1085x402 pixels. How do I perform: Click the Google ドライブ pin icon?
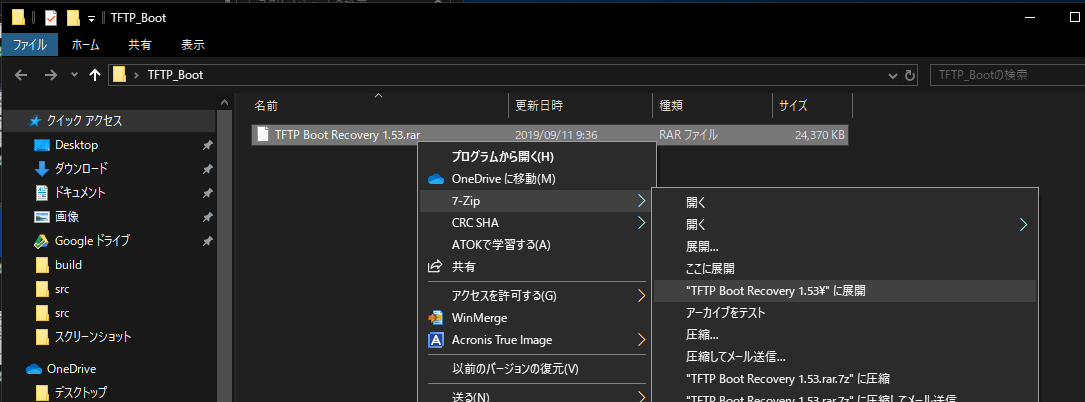tap(207, 241)
